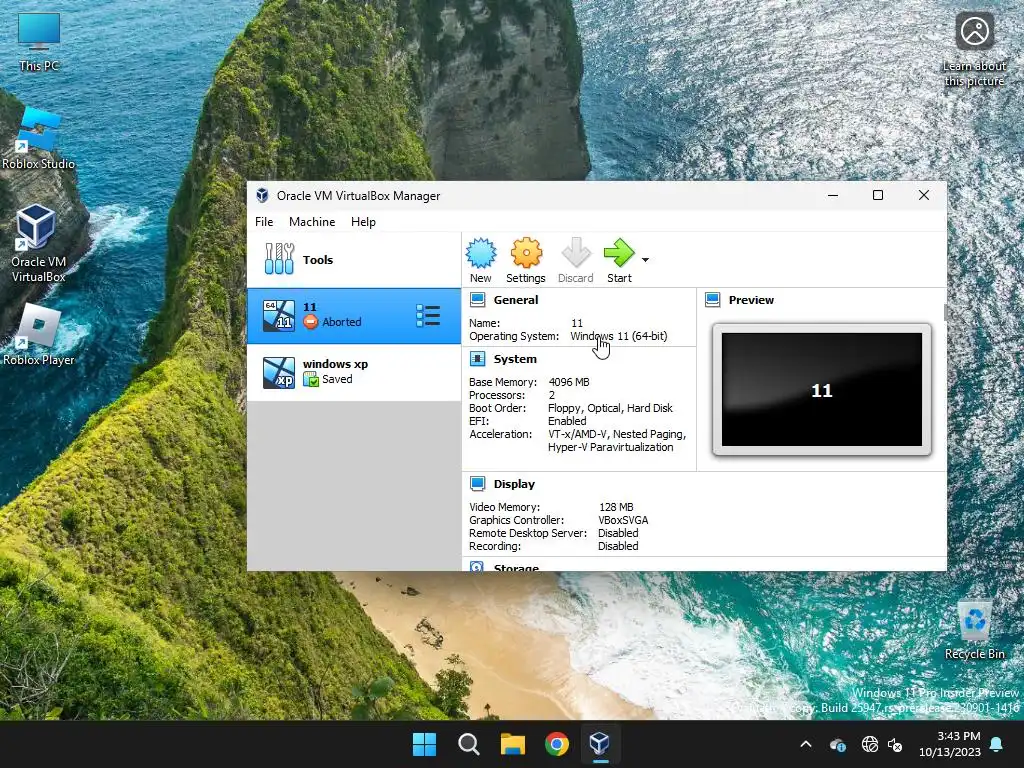1024x768 pixels.
Task: Expand the Start button dropdown arrow
Action: [645, 260]
